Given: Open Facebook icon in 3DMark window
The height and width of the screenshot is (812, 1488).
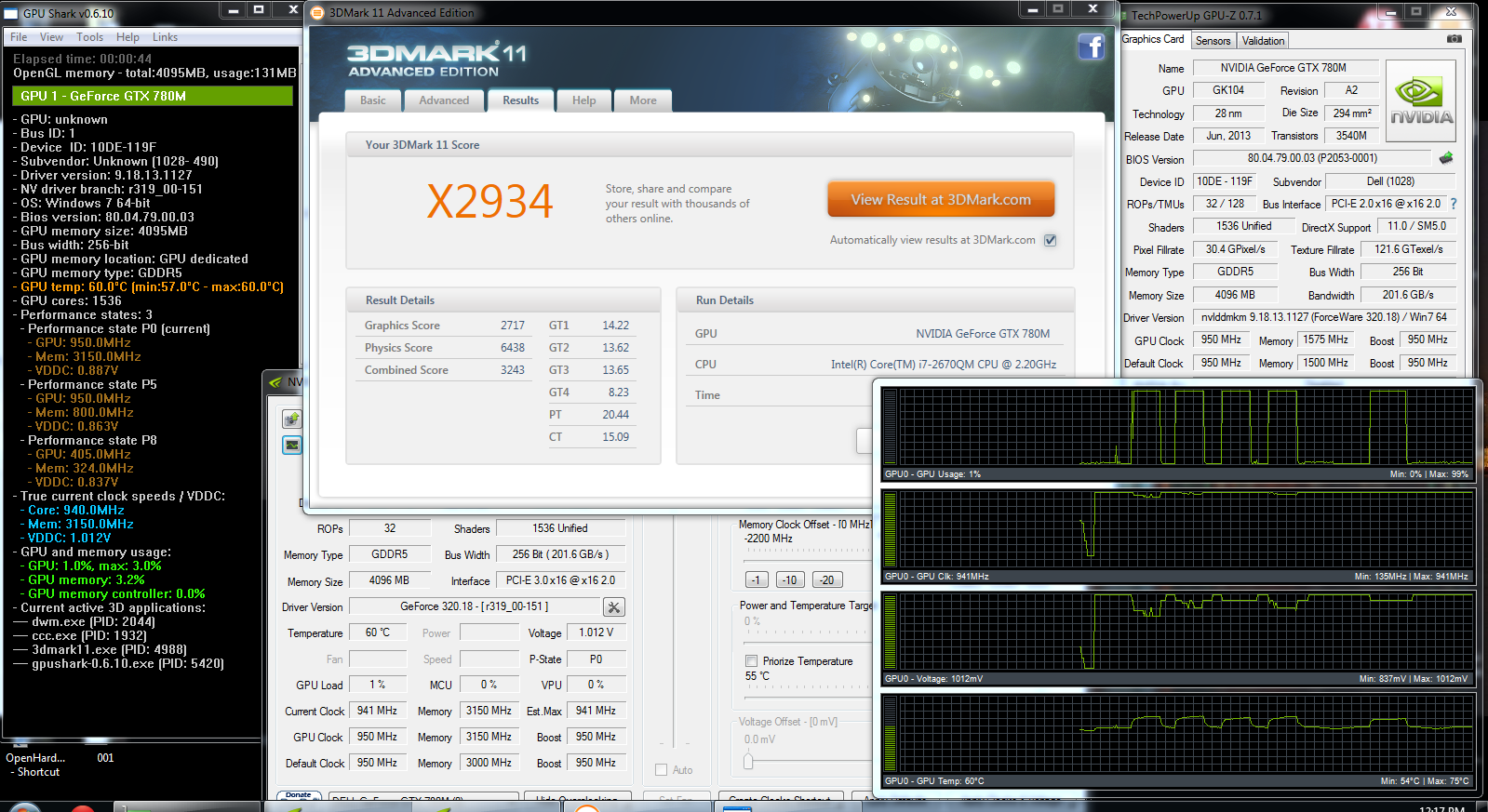Looking at the screenshot, I should (1091, 47).
